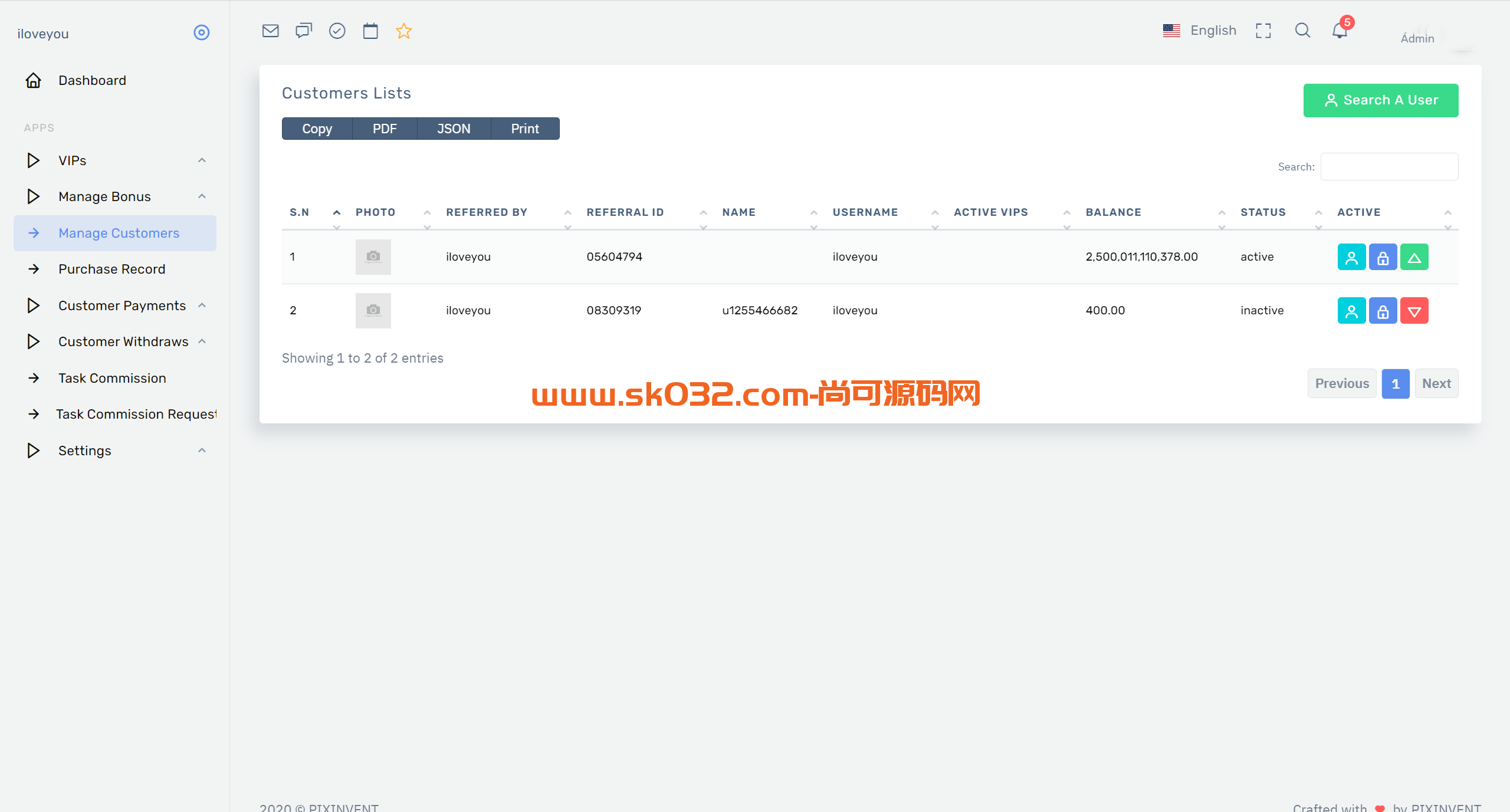Click the inactive status text
1510x812 pixels.
[1262, 310]
